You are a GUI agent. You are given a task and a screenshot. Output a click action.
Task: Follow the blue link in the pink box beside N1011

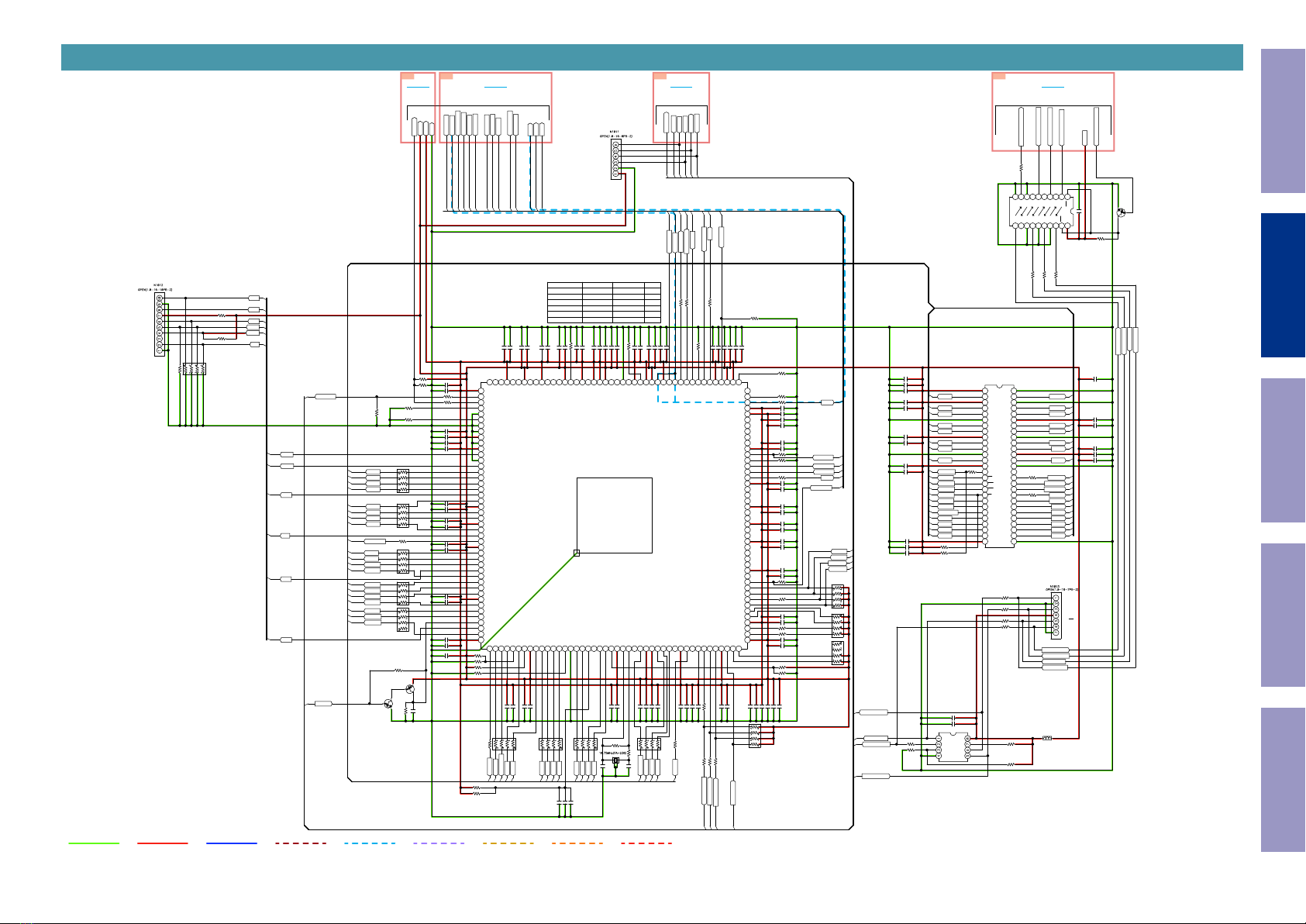pos(681,87)
